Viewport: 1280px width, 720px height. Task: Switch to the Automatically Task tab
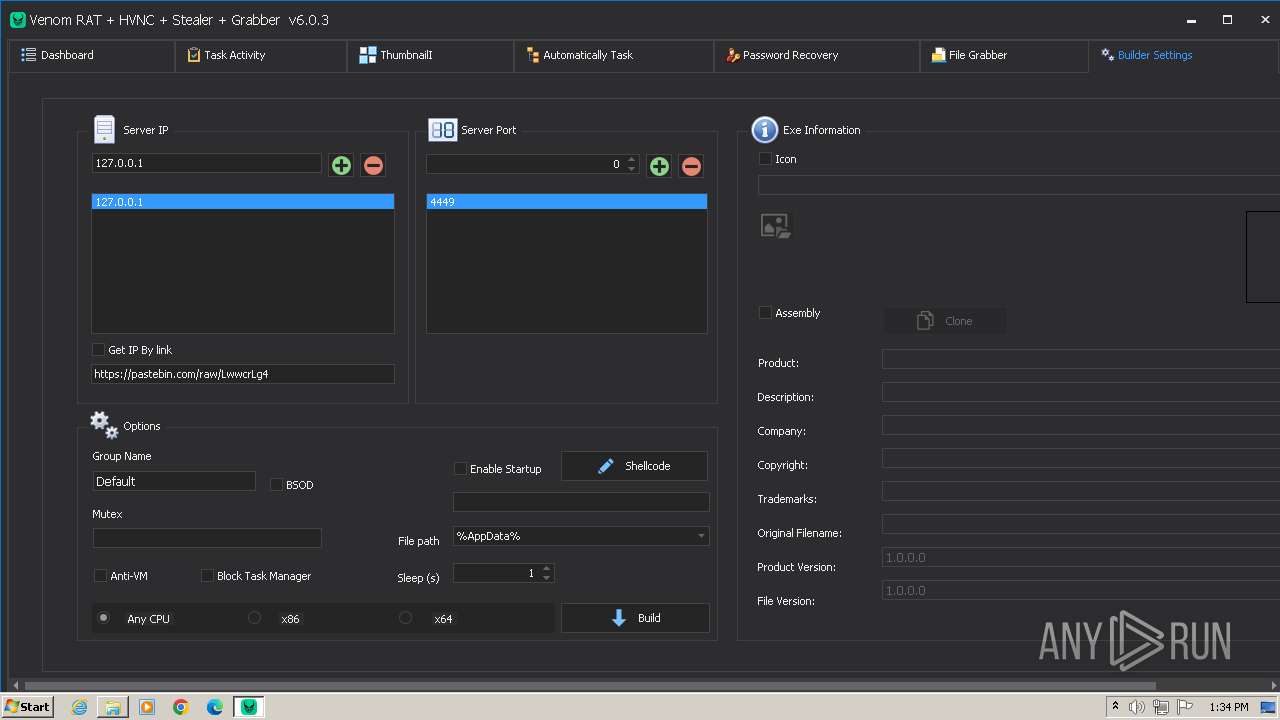[614, 56]
